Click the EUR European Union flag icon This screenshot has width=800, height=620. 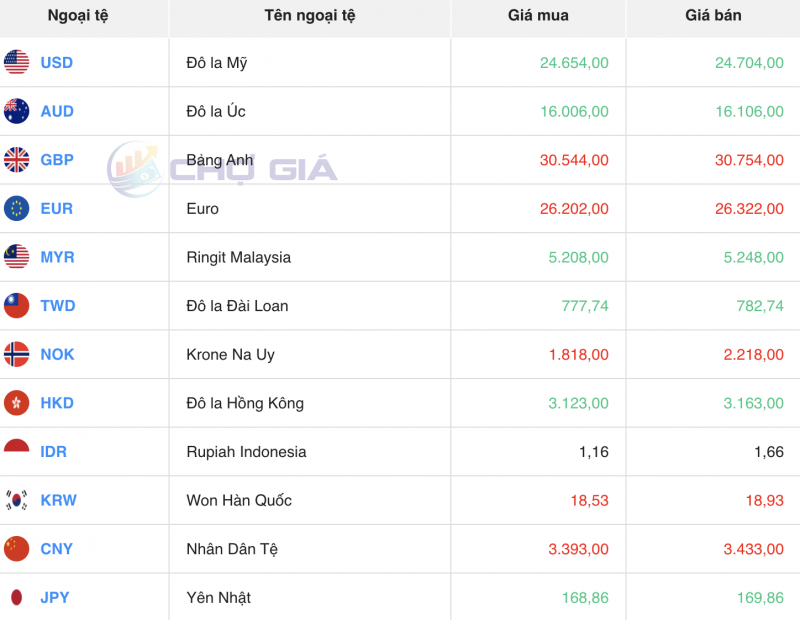coord(16,209)
